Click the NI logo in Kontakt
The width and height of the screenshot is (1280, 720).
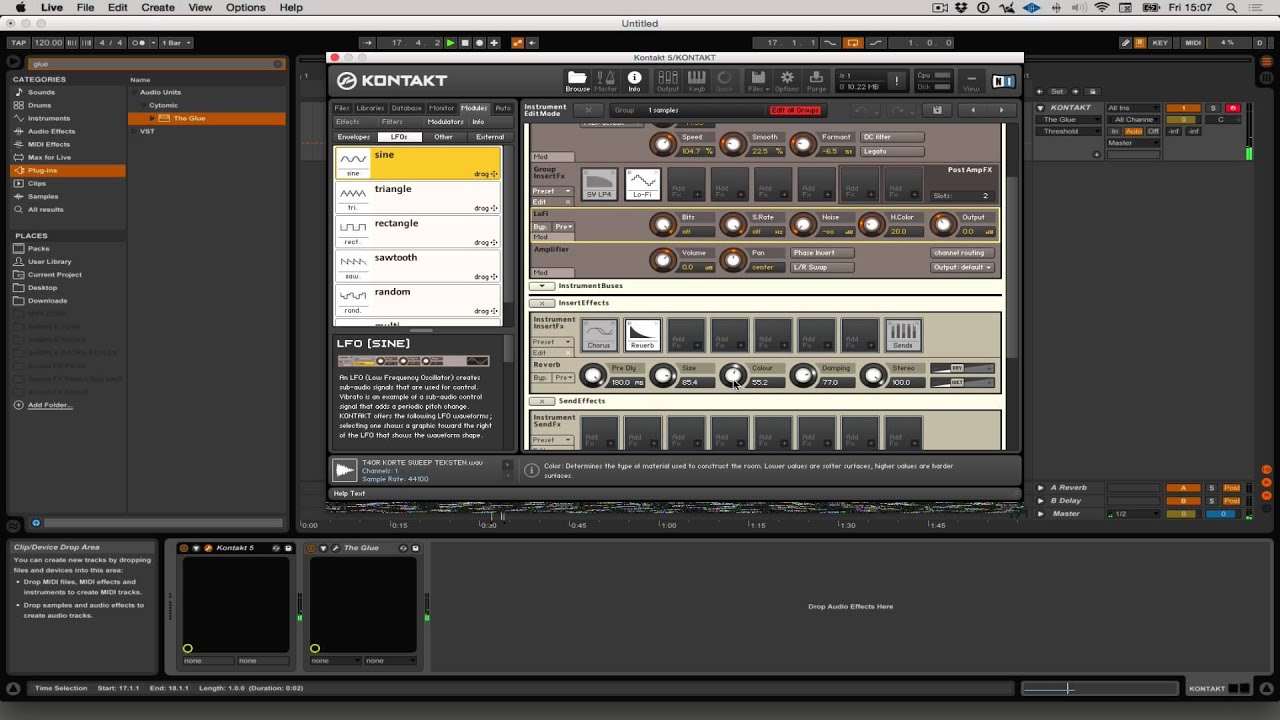1002,81
